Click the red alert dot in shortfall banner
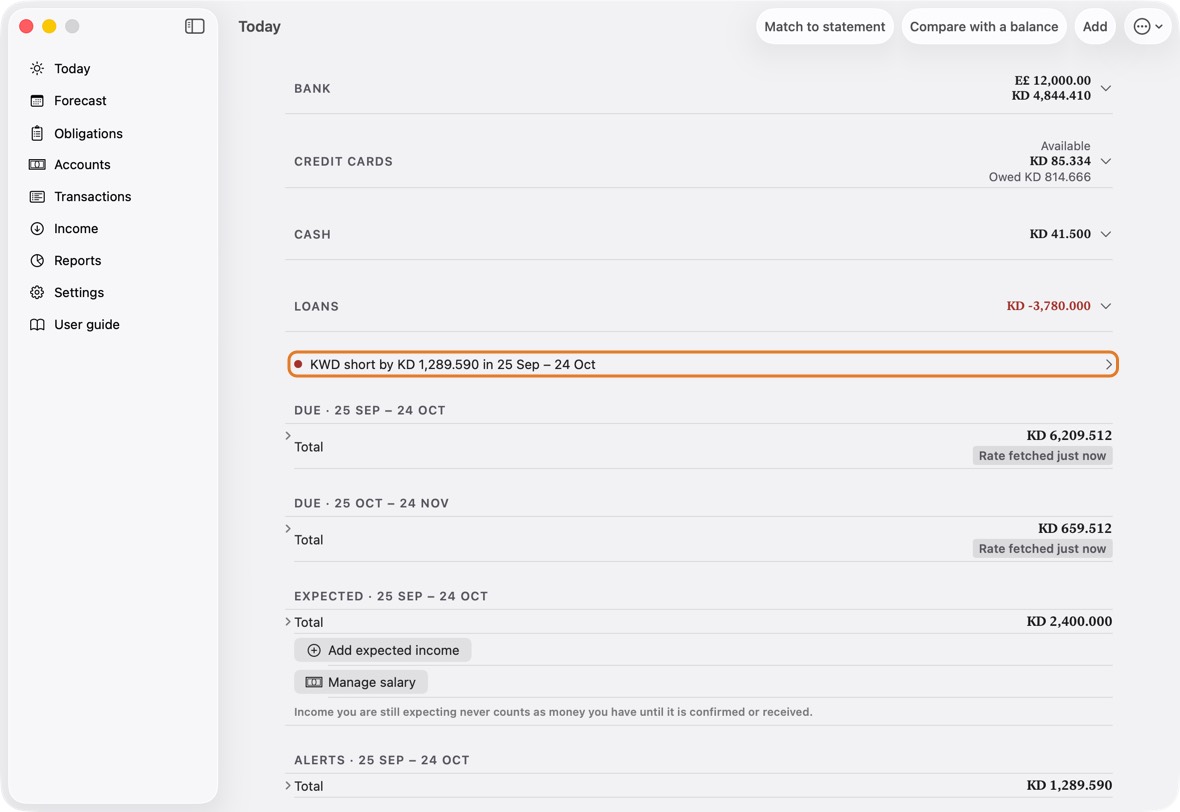This screenshot has height=812, width=1180. 298,364
